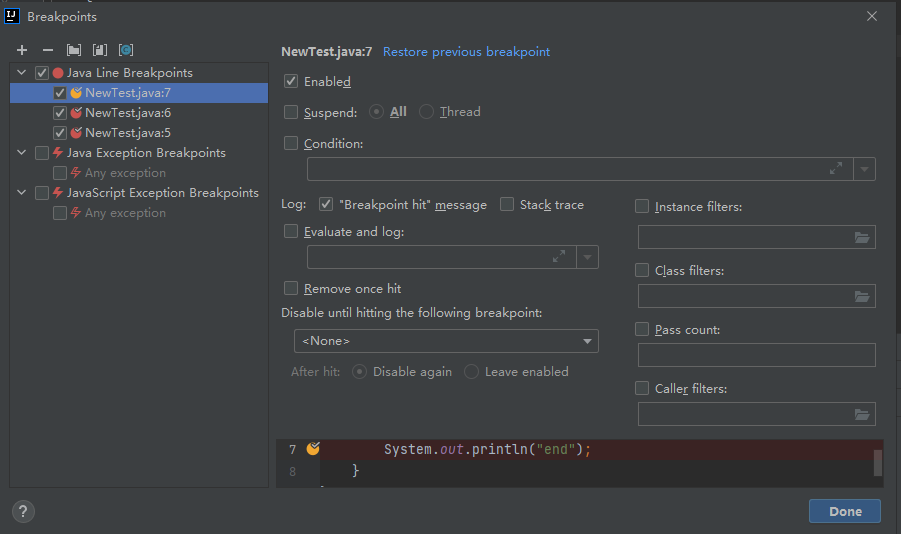The height and width of the screenshot is (534, 901).
Task: Enable the Suspend checkbox
Action: tap(291, 112)
